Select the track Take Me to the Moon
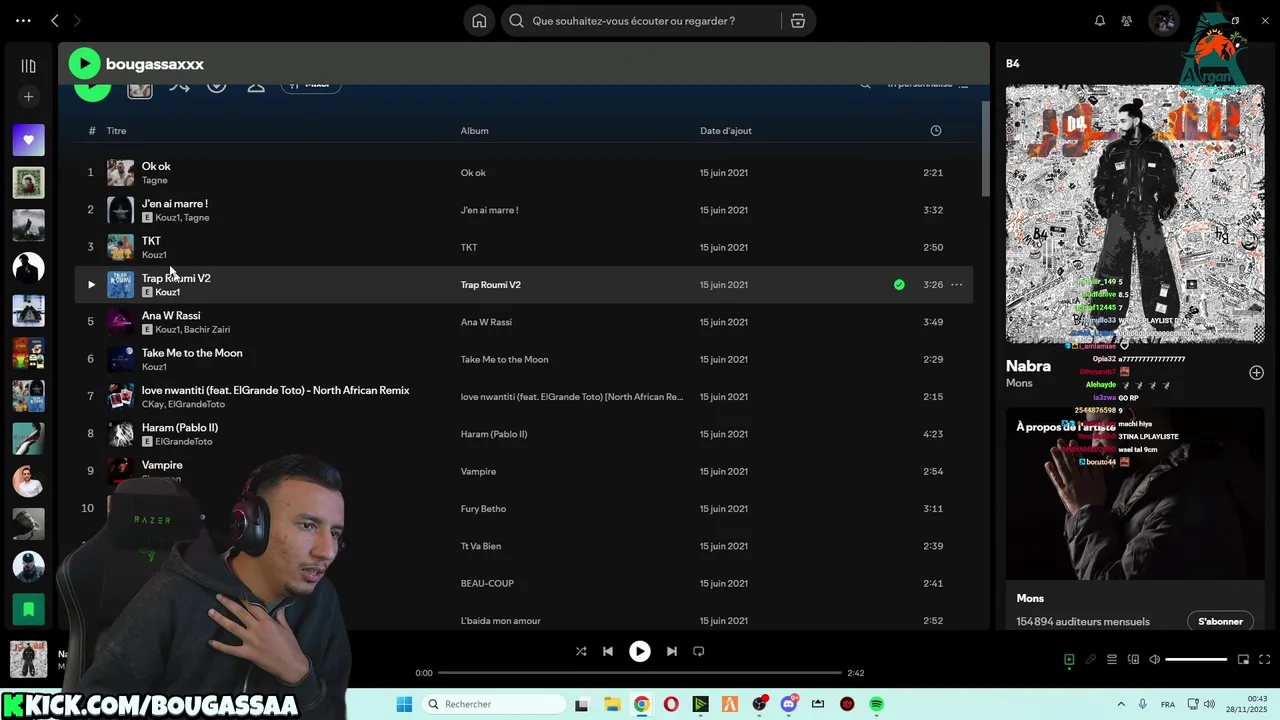The height and width of the screenshot is (720, 1280). 192,353
